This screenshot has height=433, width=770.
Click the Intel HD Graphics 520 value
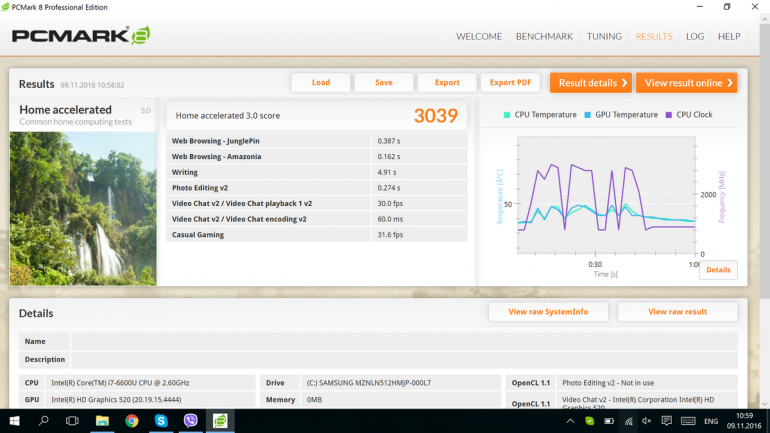click(x=116, y=400)
